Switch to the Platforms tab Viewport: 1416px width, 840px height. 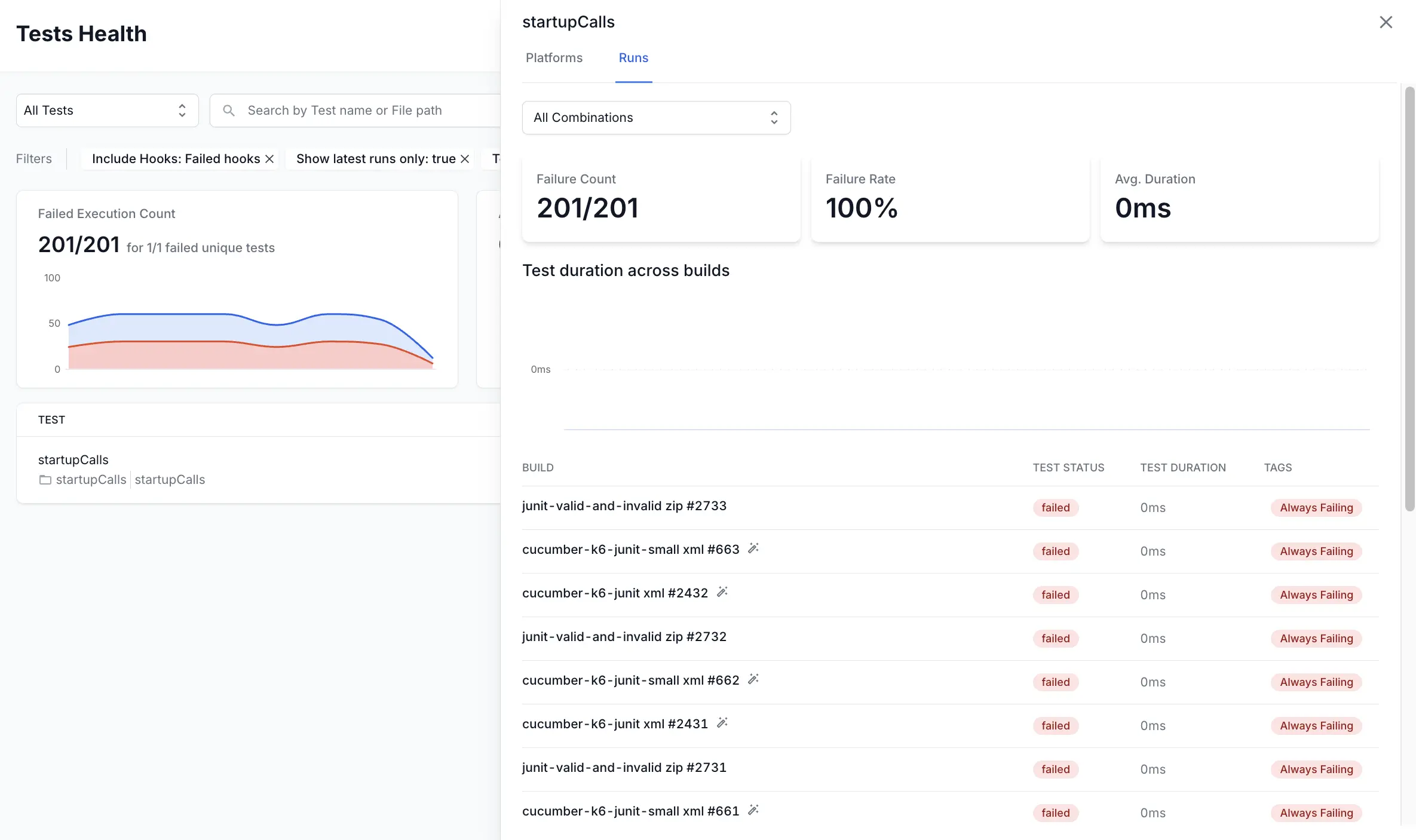click(x=554, y=58)
